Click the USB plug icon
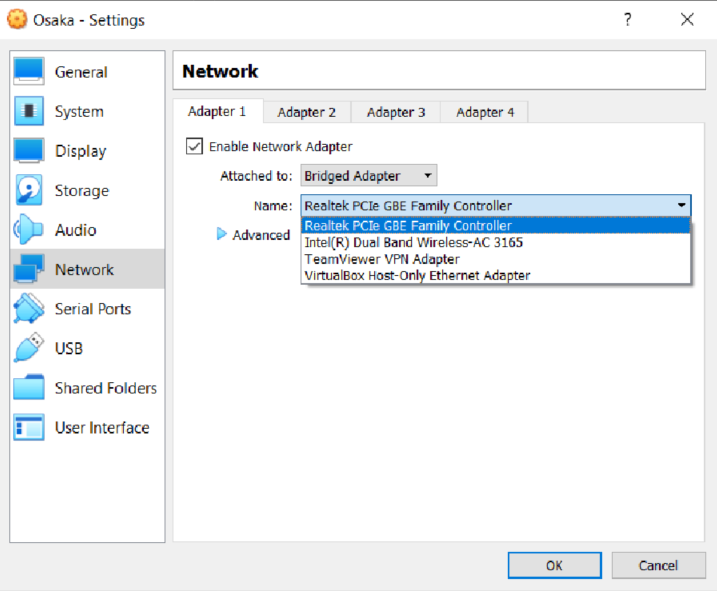 (x=29, y=348)
